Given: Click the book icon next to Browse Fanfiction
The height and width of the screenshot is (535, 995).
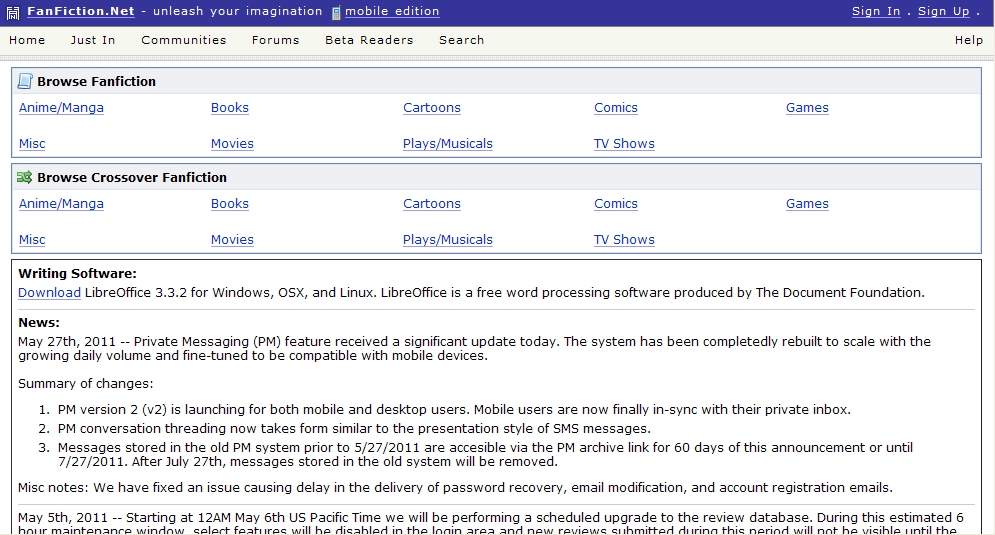Looking at the screenshot, I should (25, 81).
